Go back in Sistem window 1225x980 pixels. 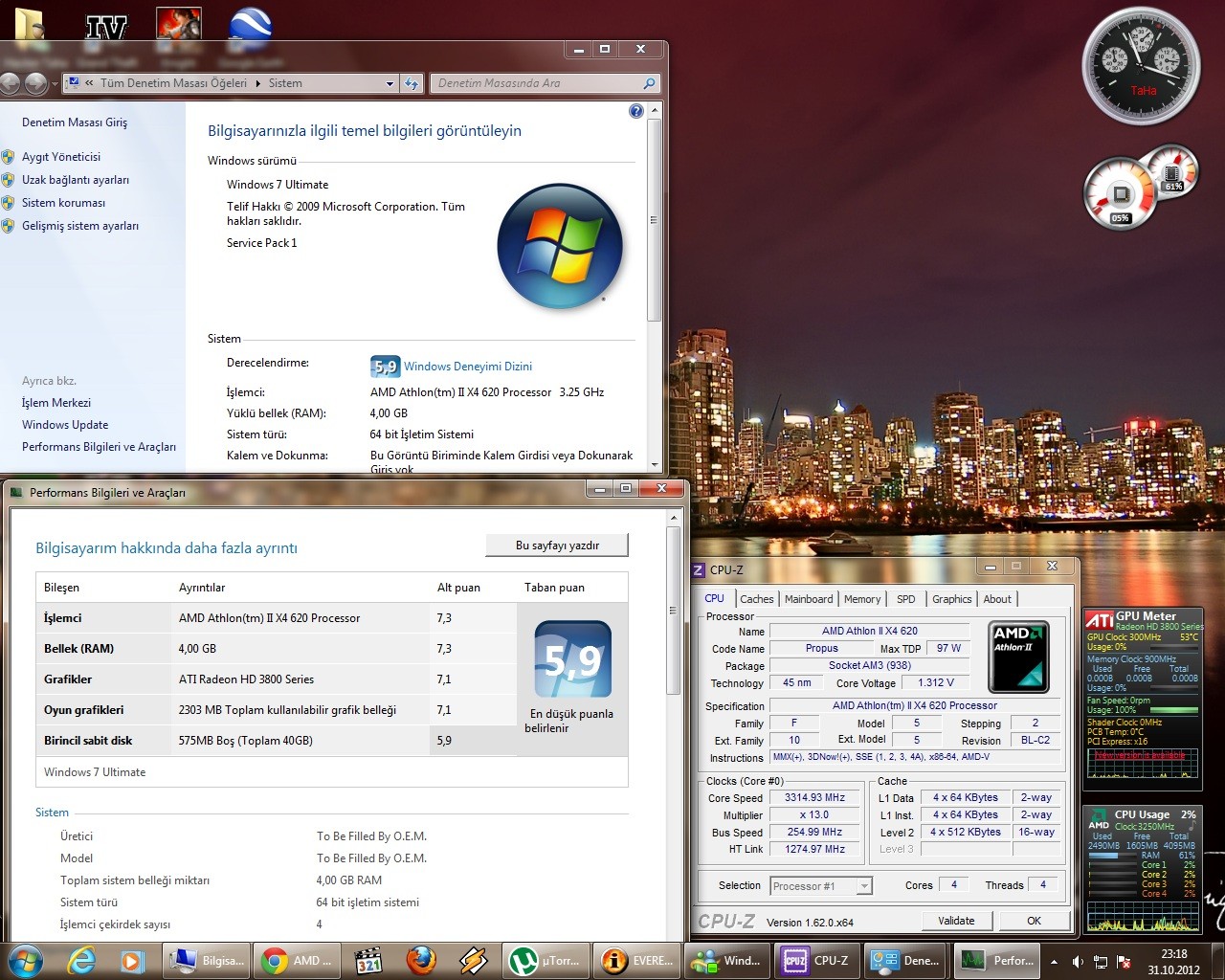[10, 83]
